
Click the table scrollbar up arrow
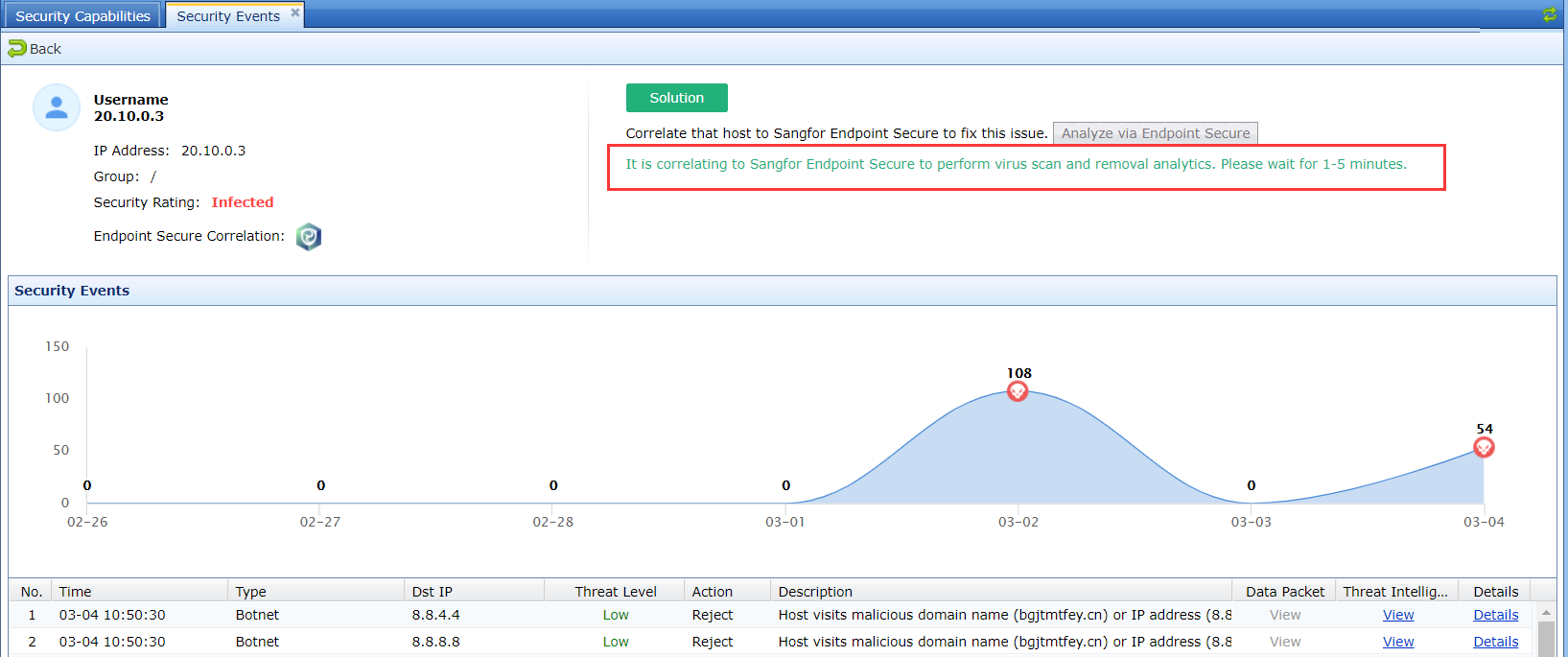point(1546,612)
